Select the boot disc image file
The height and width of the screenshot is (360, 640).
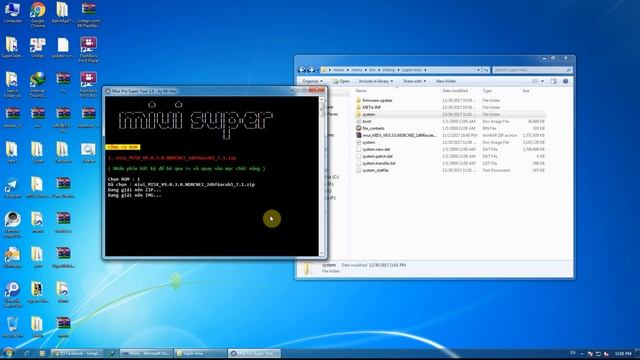pyautogui.click(x=367, y=121)
